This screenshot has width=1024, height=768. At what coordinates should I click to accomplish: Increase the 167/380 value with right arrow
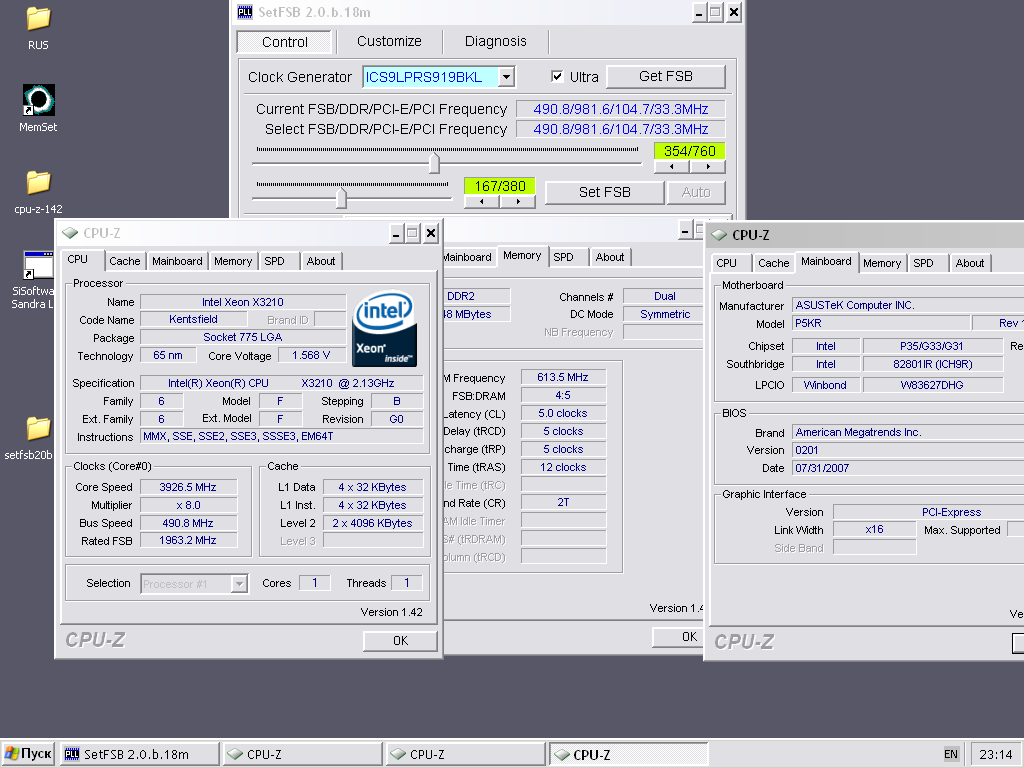pos(518,202)
